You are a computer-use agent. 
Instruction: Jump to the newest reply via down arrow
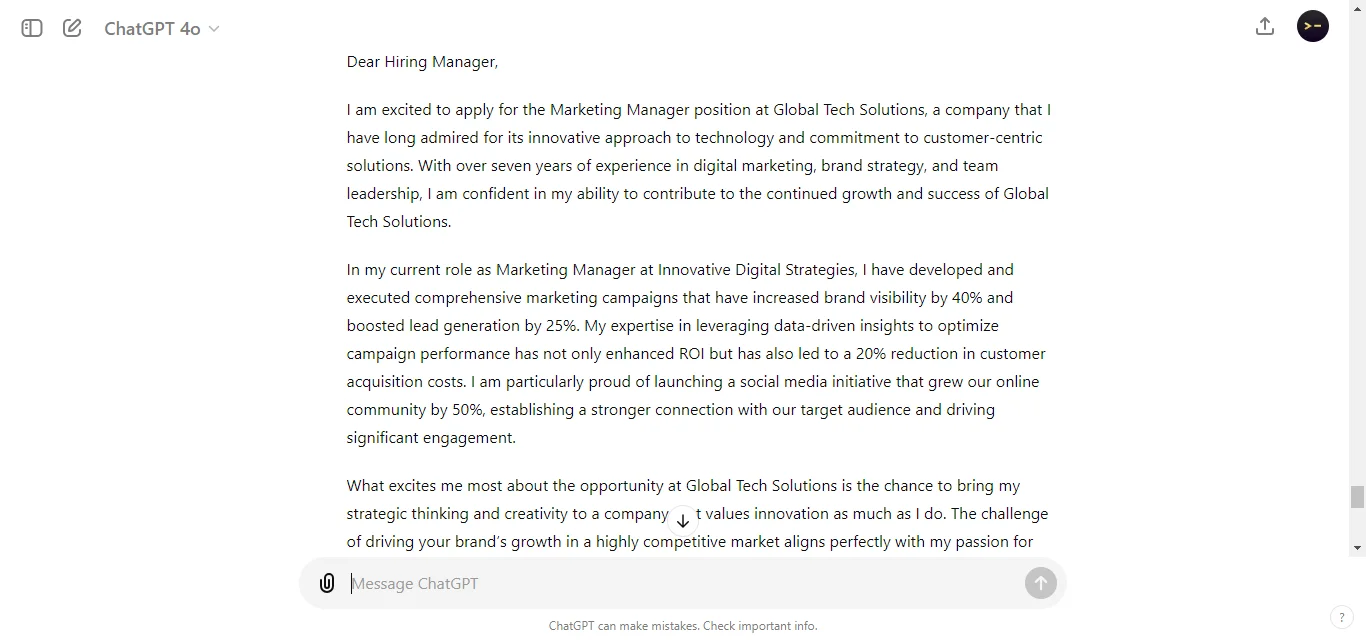(x=683, y=520)
